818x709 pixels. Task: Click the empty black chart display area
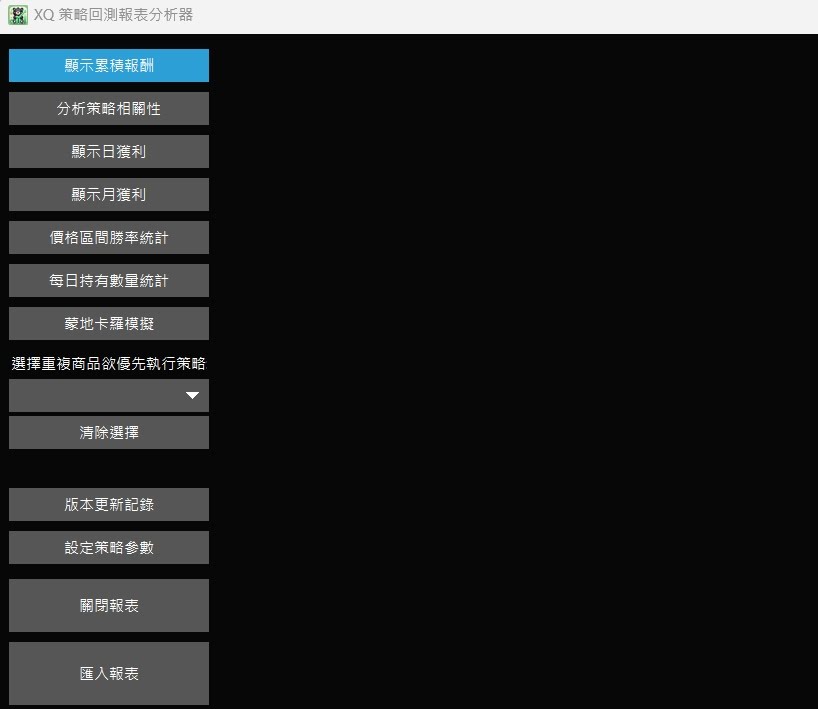510,370
